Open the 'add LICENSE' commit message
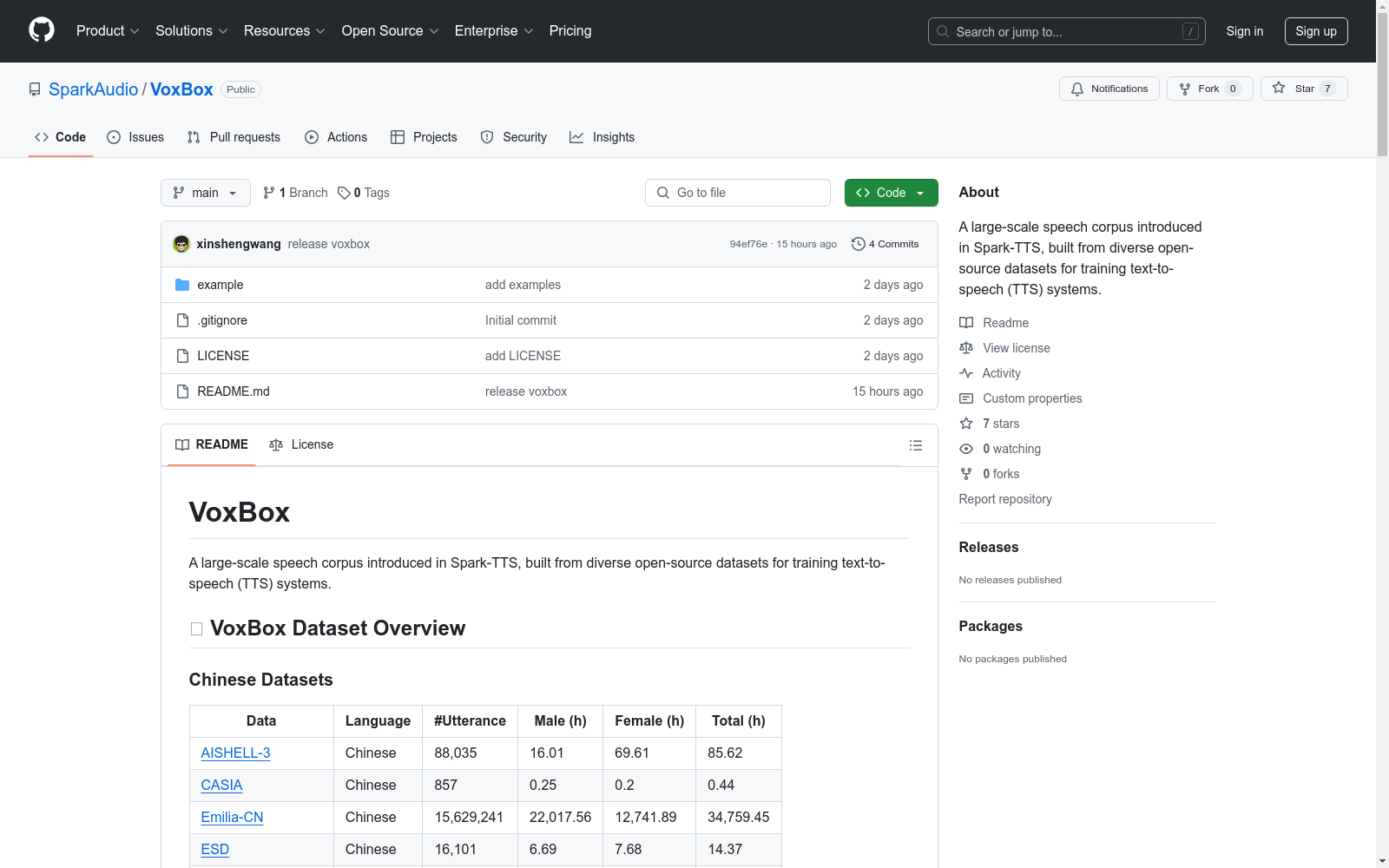This screenshot has height=868, width=1389. click(523, 356)
